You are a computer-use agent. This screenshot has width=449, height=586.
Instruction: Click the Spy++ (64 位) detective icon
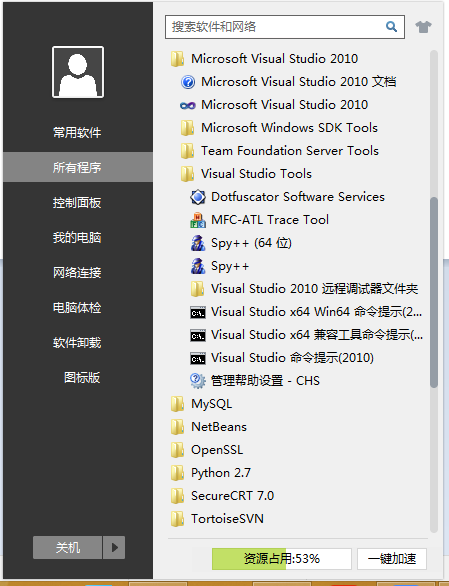tap(197, 243)
